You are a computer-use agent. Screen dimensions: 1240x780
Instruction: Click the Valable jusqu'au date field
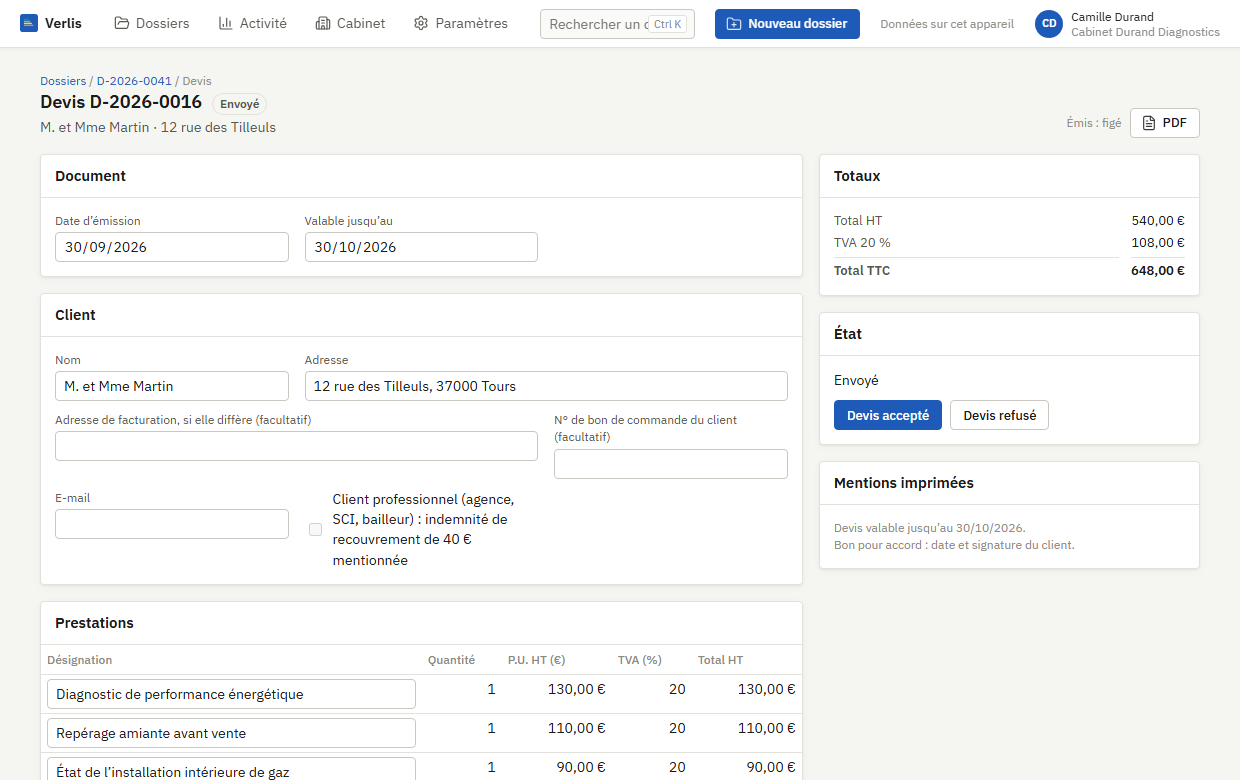pos(421,247)
